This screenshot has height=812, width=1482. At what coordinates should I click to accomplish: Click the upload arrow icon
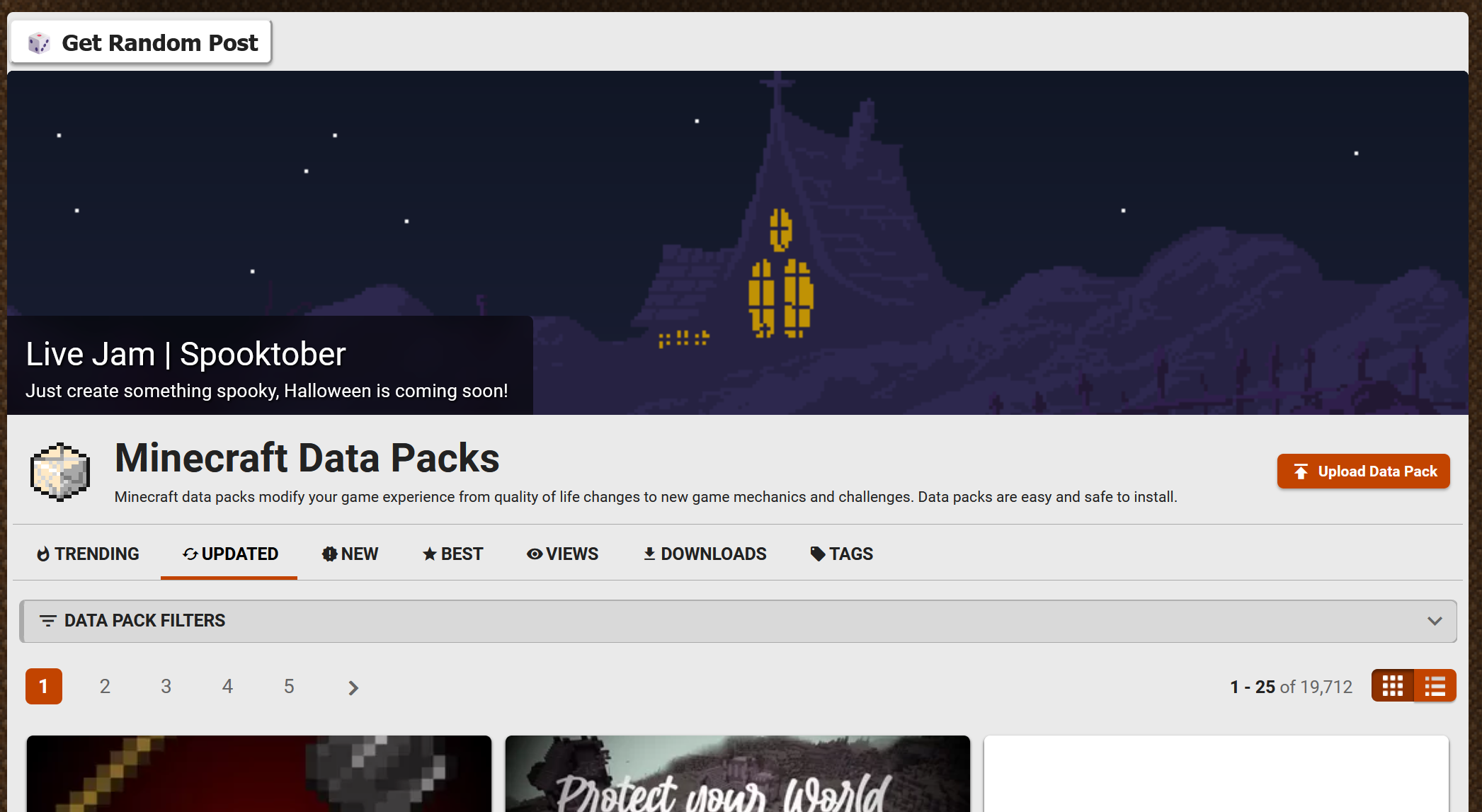(1301, 471)
